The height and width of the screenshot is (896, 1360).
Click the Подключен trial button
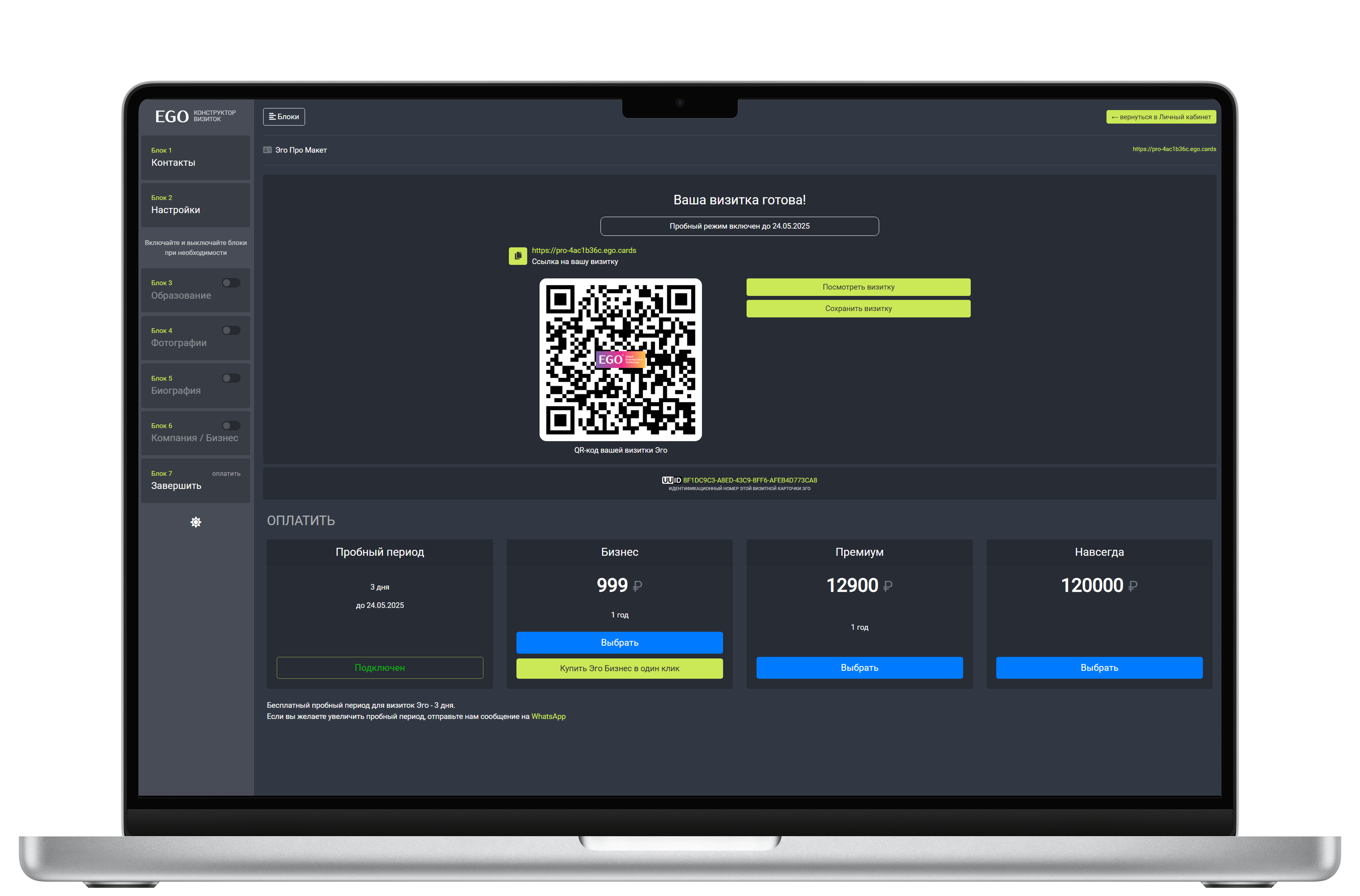pyautogui.click(x=379, y=667)
